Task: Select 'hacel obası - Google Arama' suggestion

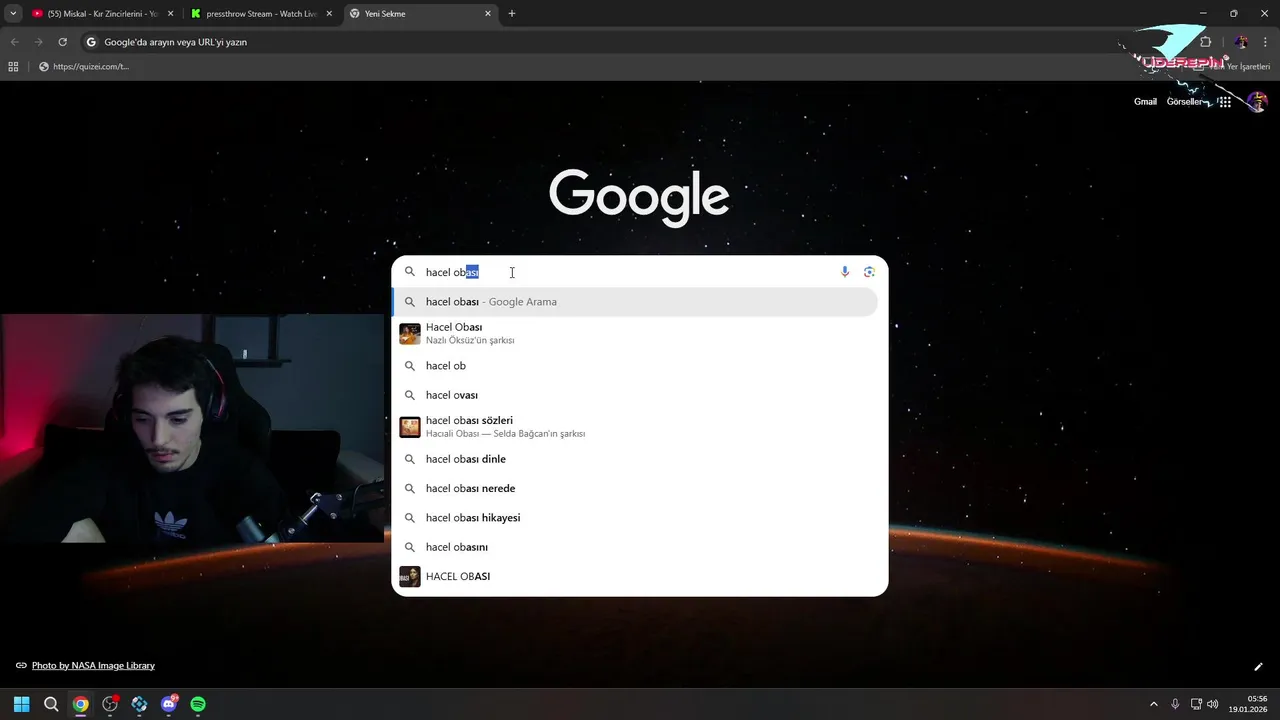Action: coord(635,302)
